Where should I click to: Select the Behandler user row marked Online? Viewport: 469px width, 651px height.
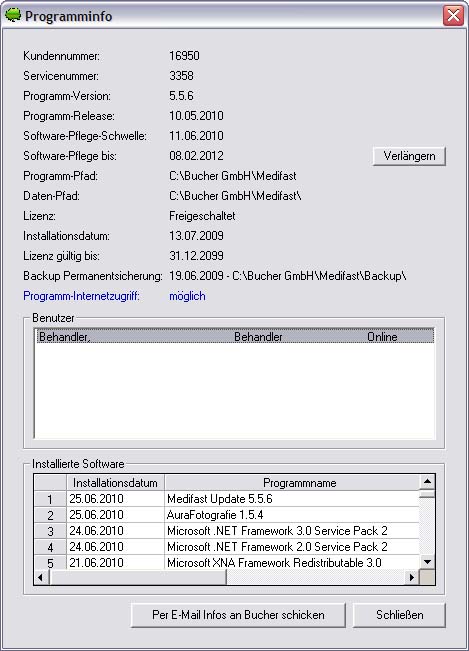235,336
